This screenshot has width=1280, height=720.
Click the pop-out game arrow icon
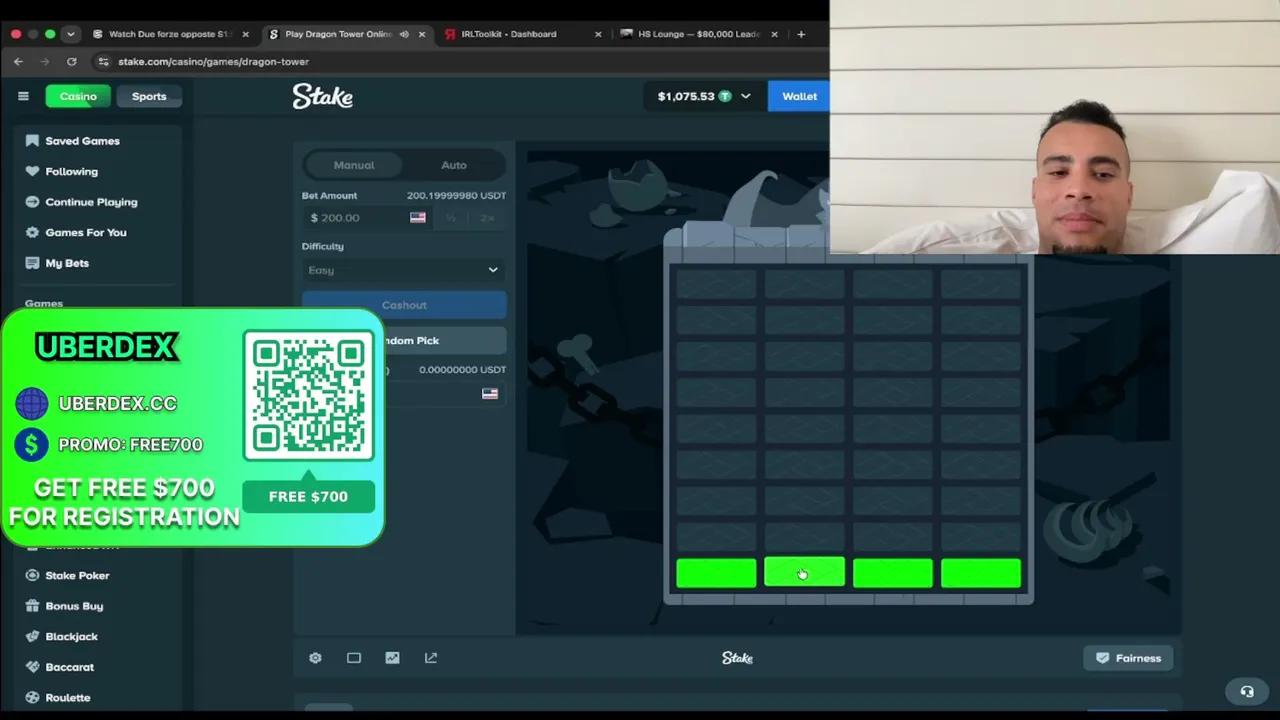tap(431, 658)
